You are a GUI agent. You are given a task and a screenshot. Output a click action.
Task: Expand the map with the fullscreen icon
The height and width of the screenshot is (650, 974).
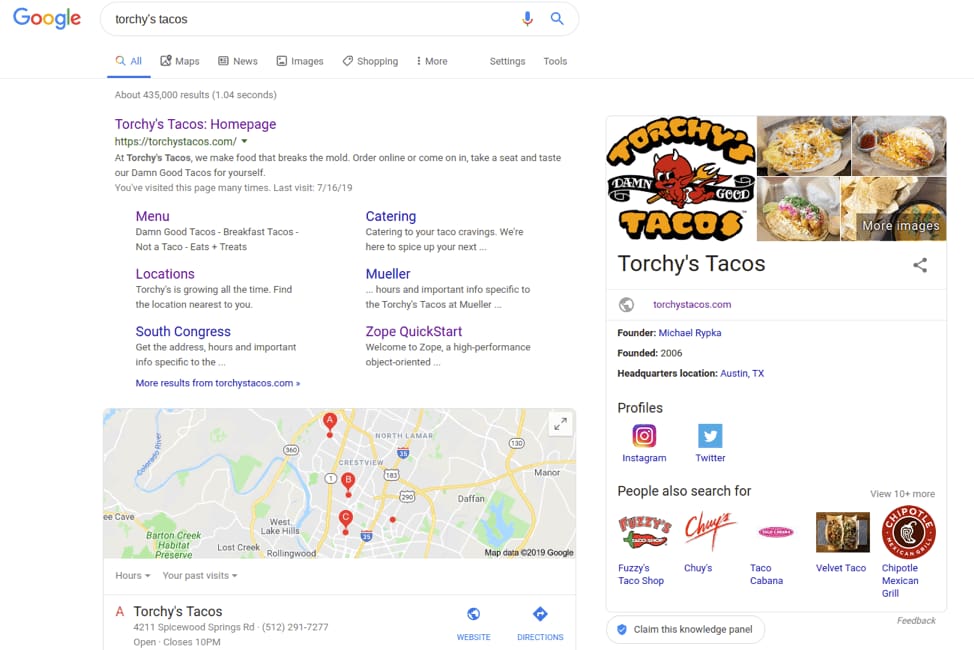(560, 424)
